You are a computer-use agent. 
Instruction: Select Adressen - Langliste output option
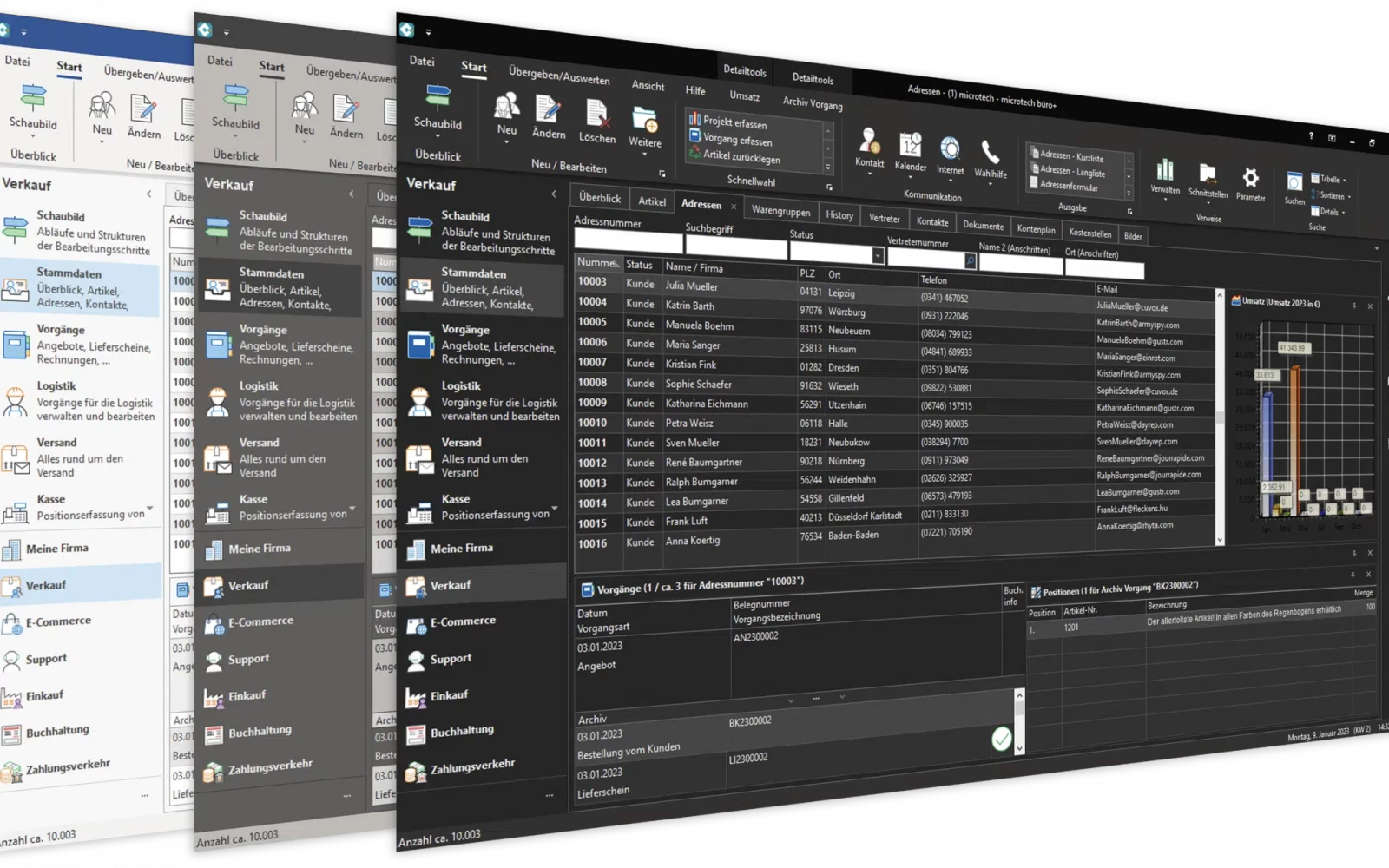tap(1072, 171)
